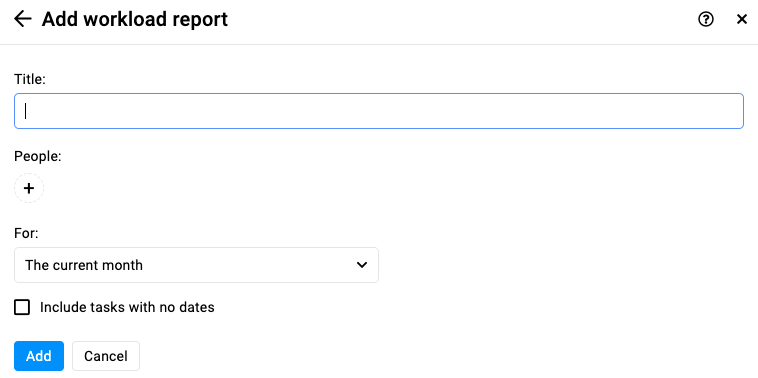Enable Include tasks with no dates checkbox
Image resolution: width=758 pixels, height=378 pixels.
[22, 307]
